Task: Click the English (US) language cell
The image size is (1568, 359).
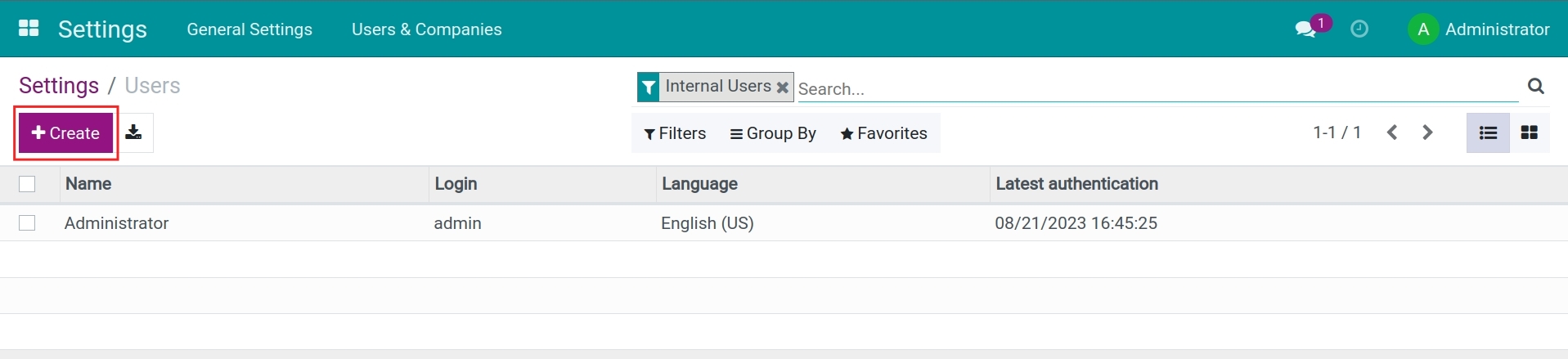Action: 708,223
